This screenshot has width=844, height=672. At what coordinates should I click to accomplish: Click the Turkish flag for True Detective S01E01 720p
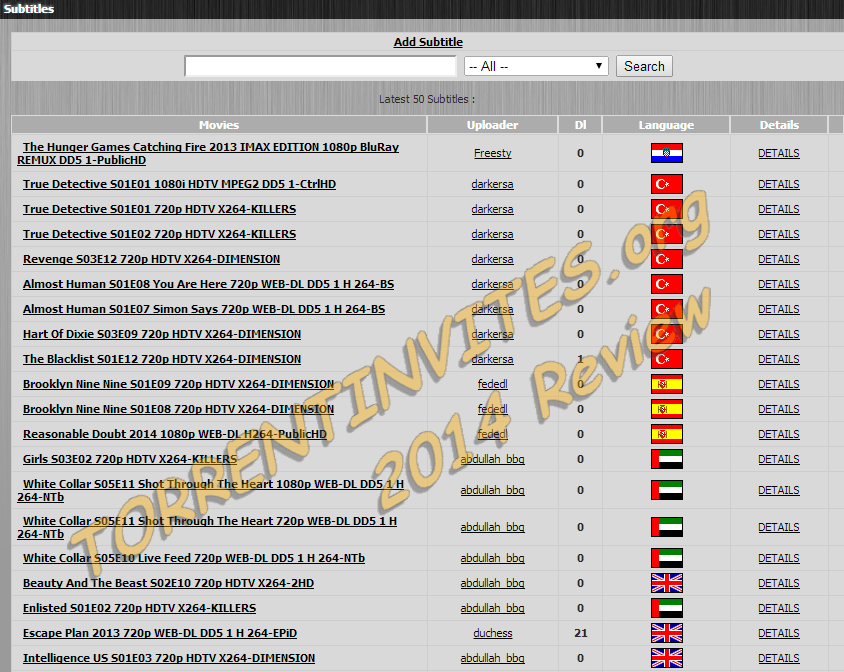(666, 209)
